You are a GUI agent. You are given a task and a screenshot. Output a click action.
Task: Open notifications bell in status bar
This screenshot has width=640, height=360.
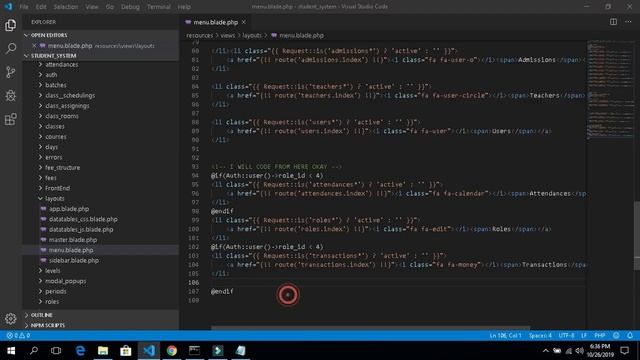630,336
